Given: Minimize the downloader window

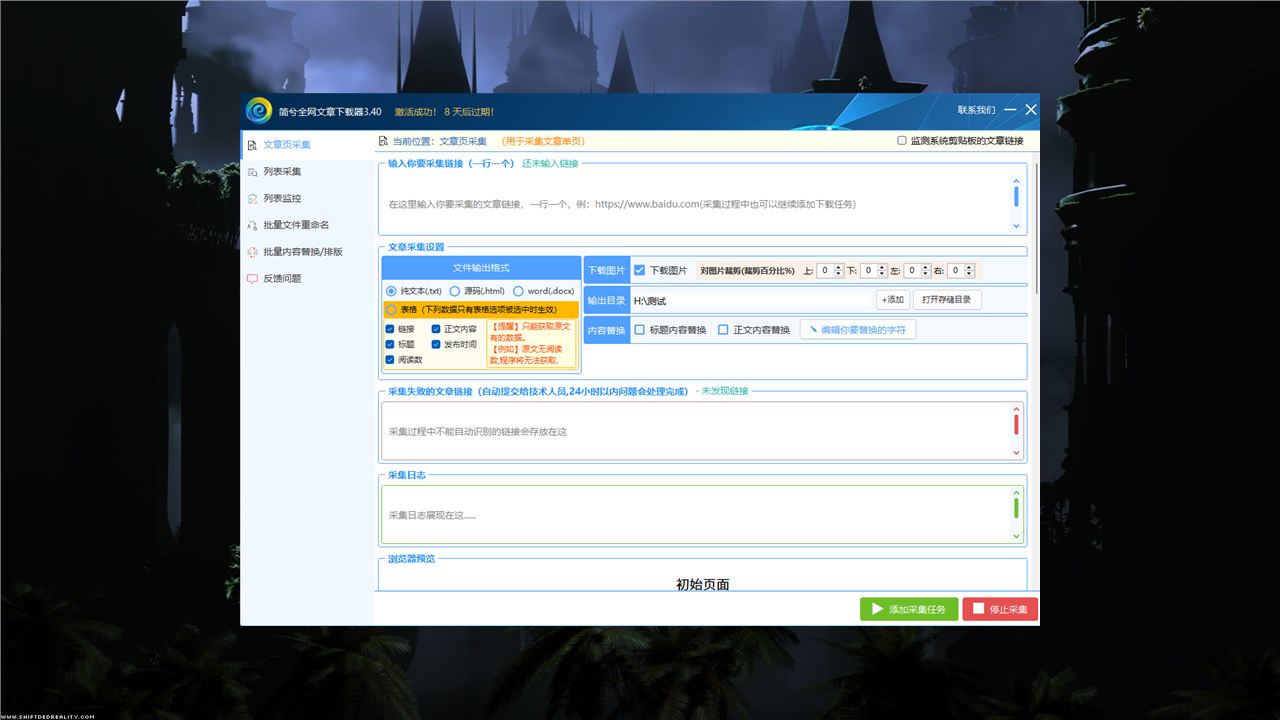Looking at the screenshot, I should 1011,110.
